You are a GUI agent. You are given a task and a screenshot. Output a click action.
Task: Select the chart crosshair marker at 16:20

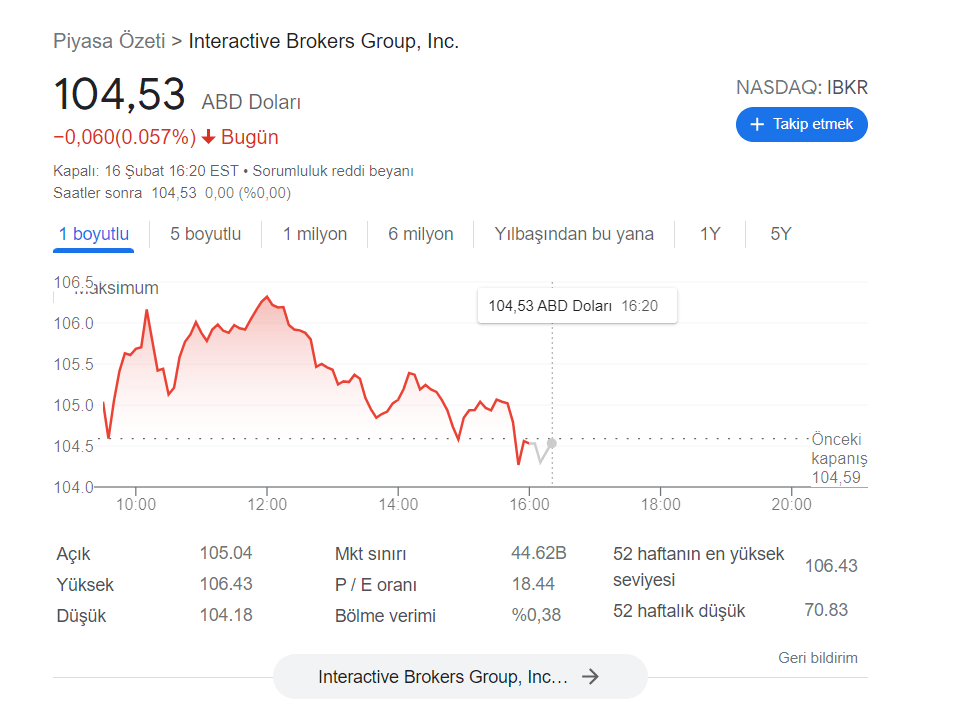click(550, 443)
